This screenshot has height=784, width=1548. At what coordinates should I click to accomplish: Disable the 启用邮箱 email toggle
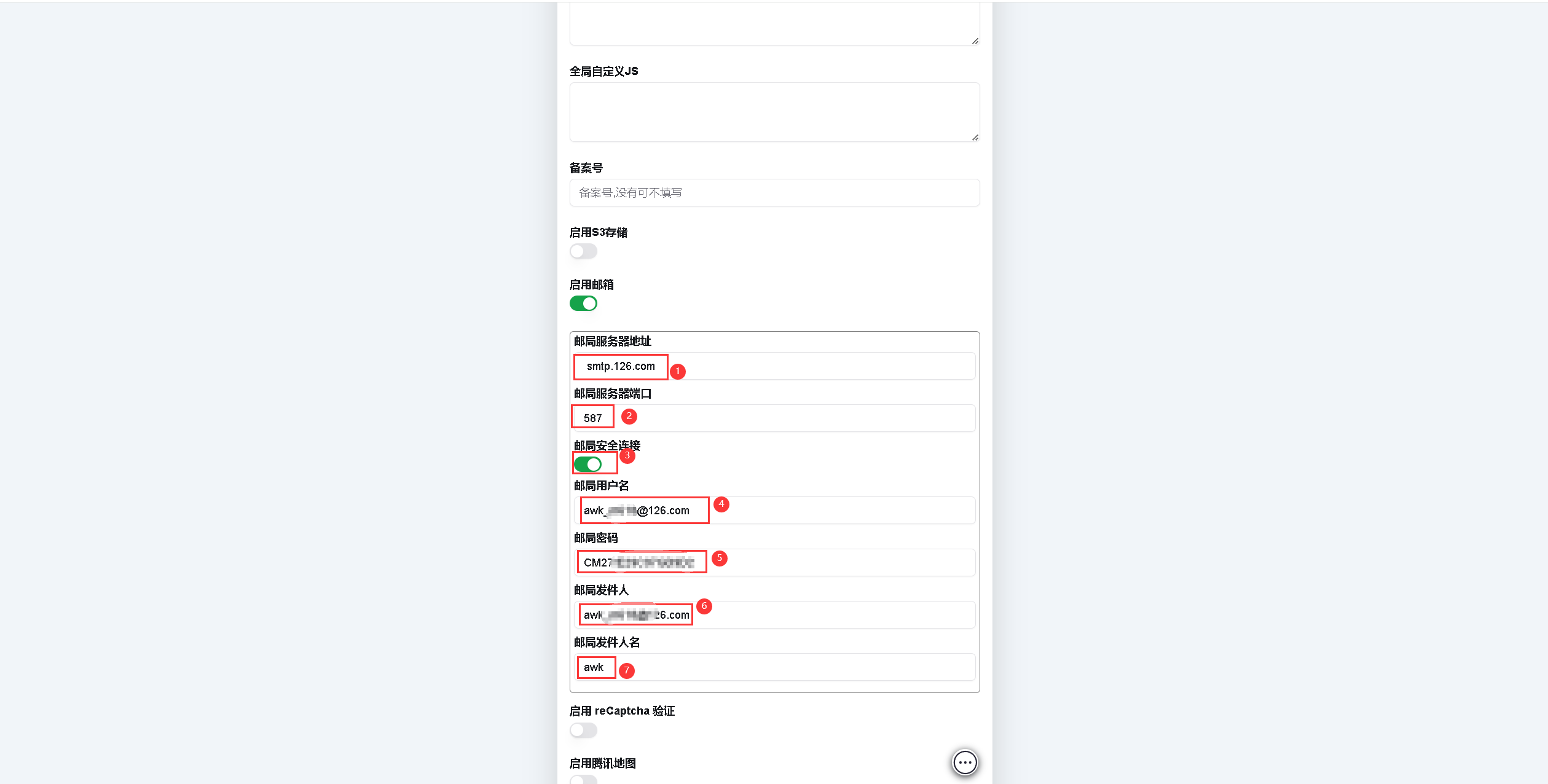click(x=583, y=303)
